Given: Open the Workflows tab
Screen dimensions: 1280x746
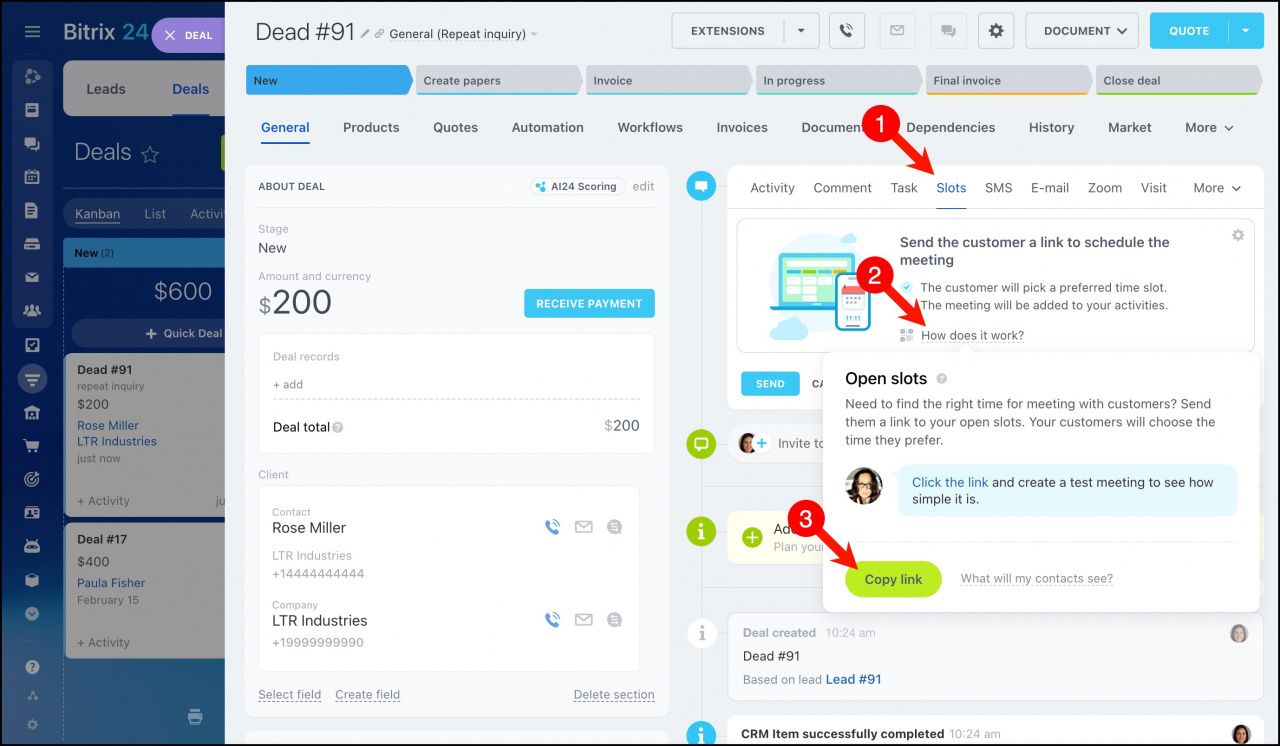Looking at the screenshot, I should [650, 128].
